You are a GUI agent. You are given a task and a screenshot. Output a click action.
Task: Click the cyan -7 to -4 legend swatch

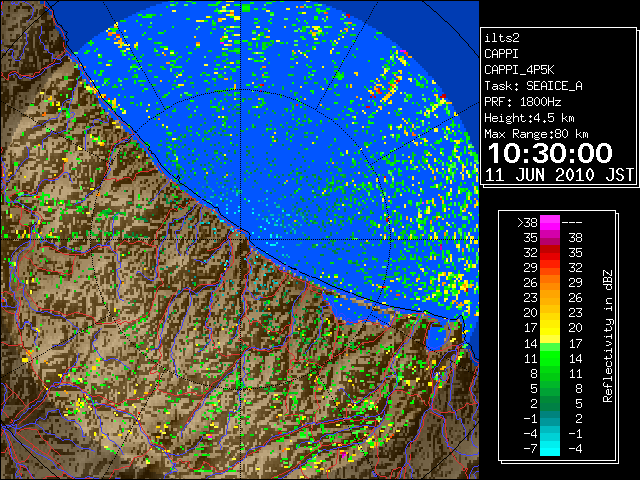pyautogui.click(x=550, y=448)
